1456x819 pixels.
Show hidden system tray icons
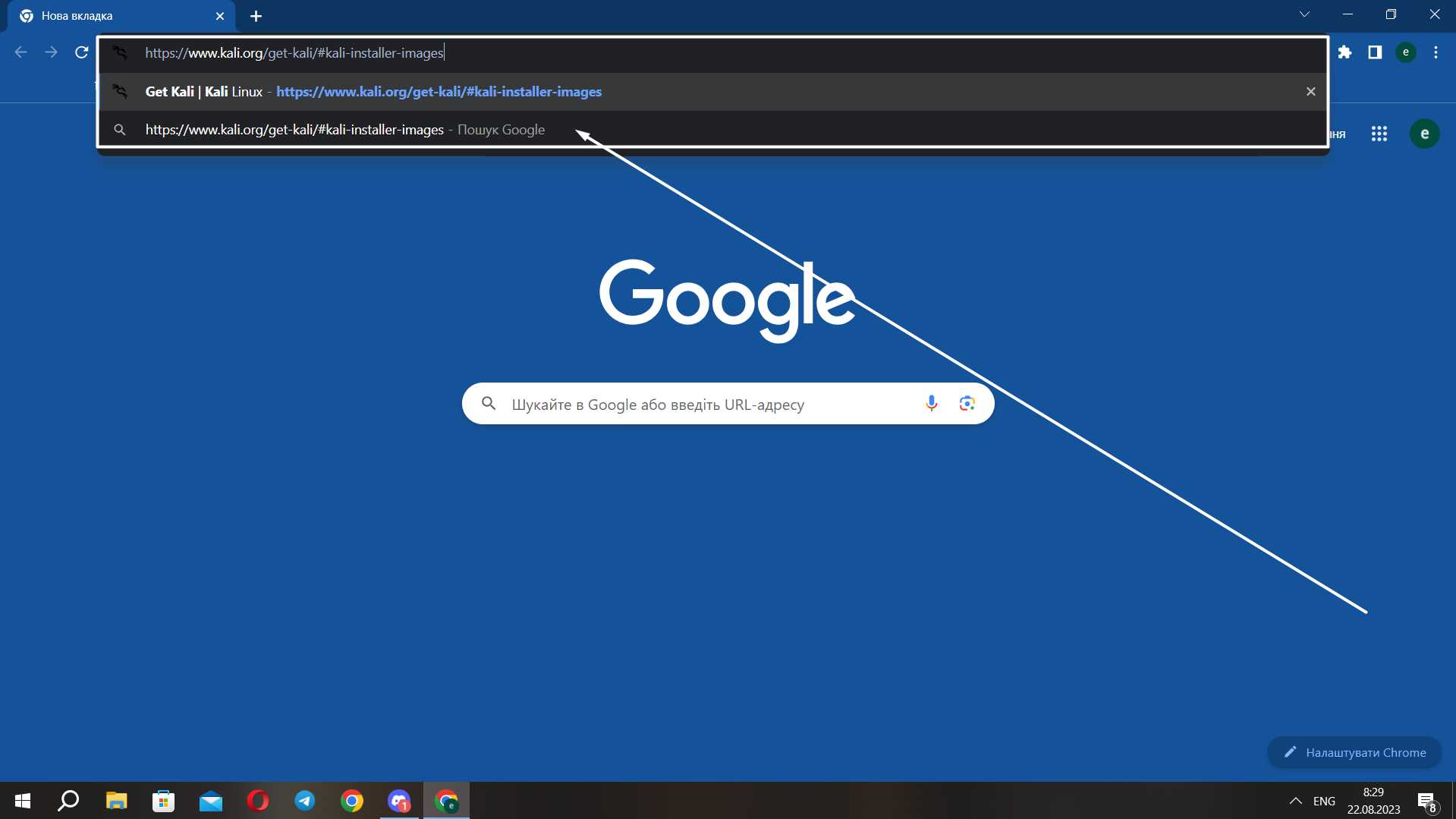click(1295, 801)
